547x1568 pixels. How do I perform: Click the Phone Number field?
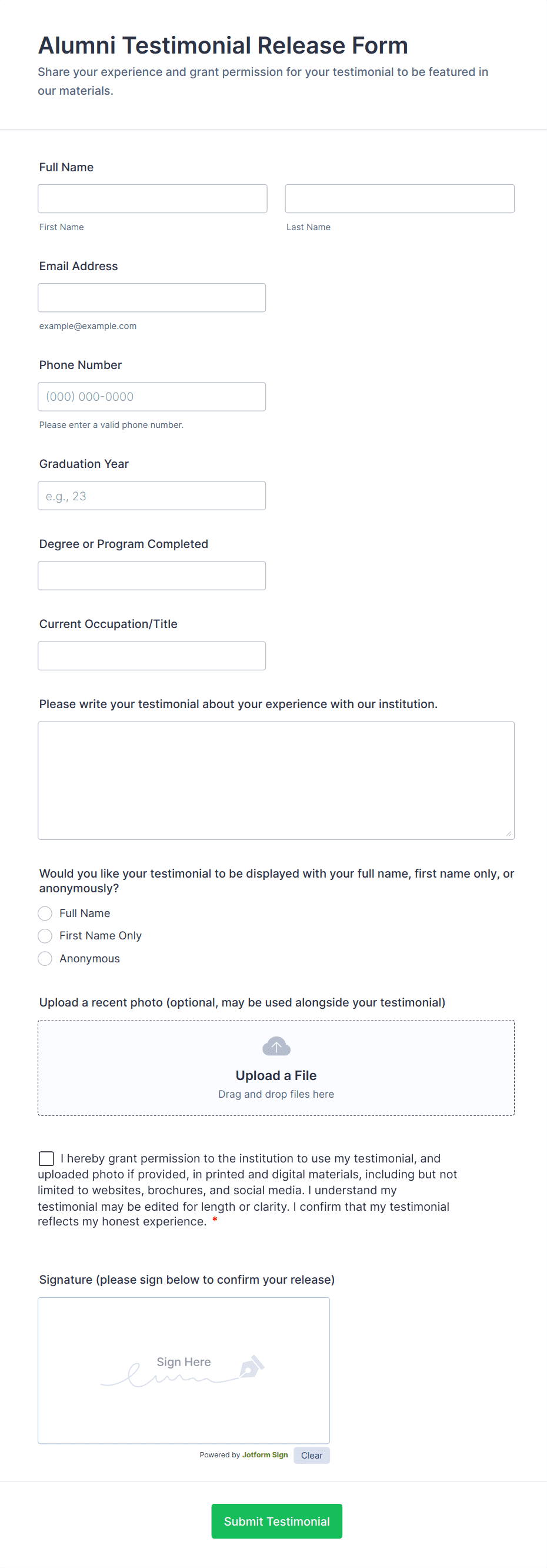152,396
